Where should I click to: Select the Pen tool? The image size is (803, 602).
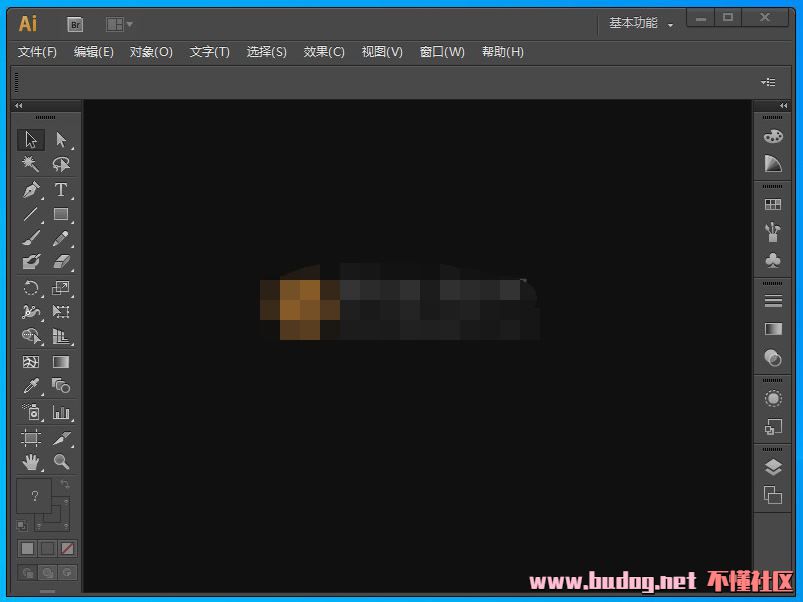[31, 190]
